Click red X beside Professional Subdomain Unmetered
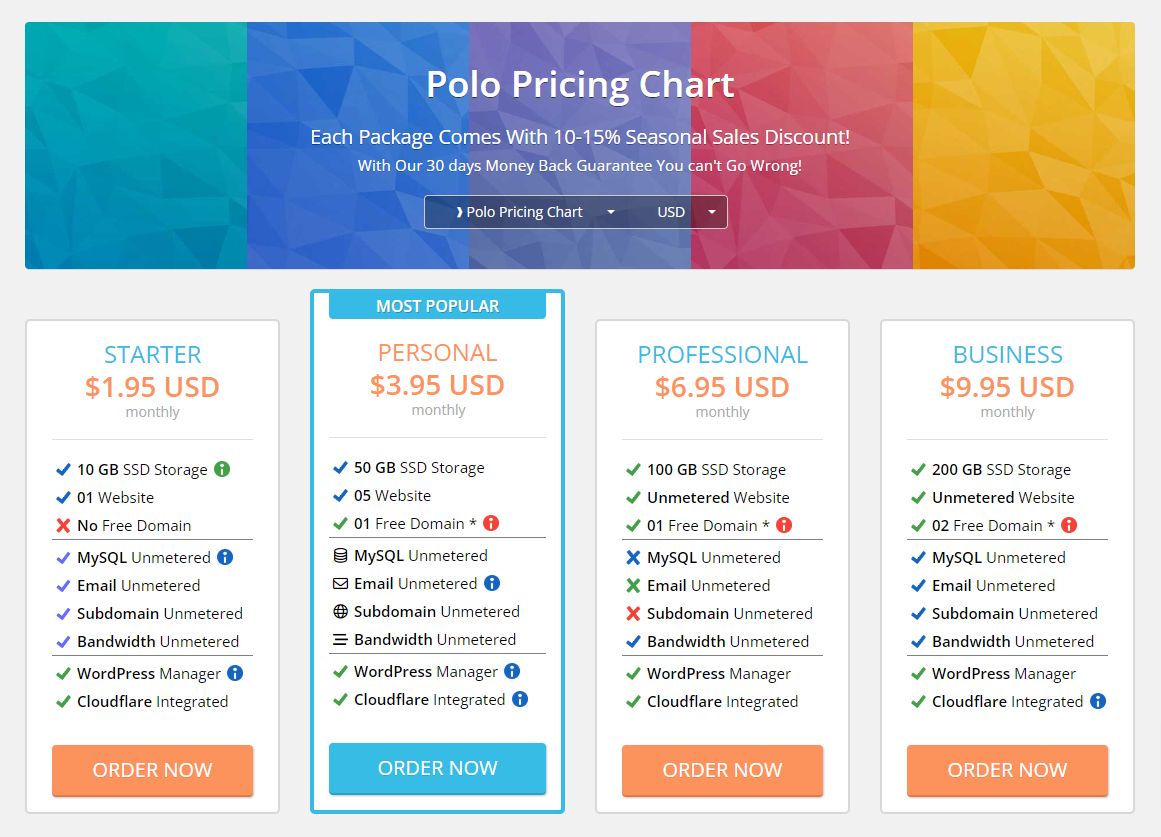The height and width of the screenshot is (837, 1161). tap(633, 613)
